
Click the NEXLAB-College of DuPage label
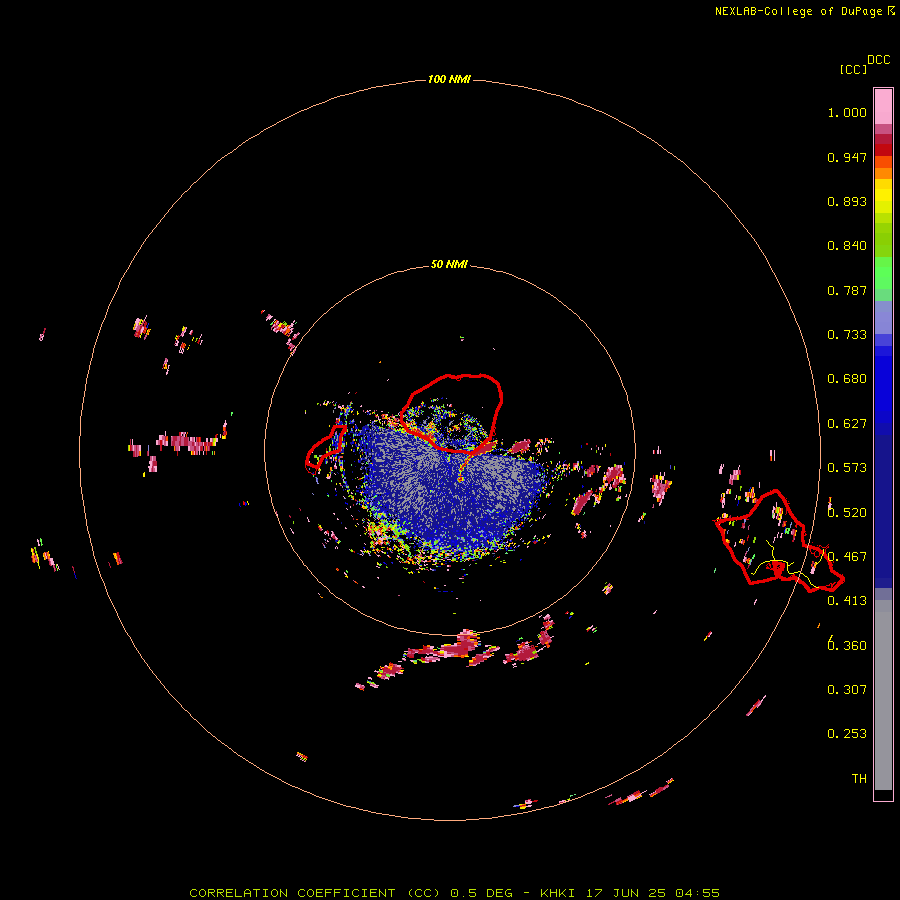[x=805, y=11]
